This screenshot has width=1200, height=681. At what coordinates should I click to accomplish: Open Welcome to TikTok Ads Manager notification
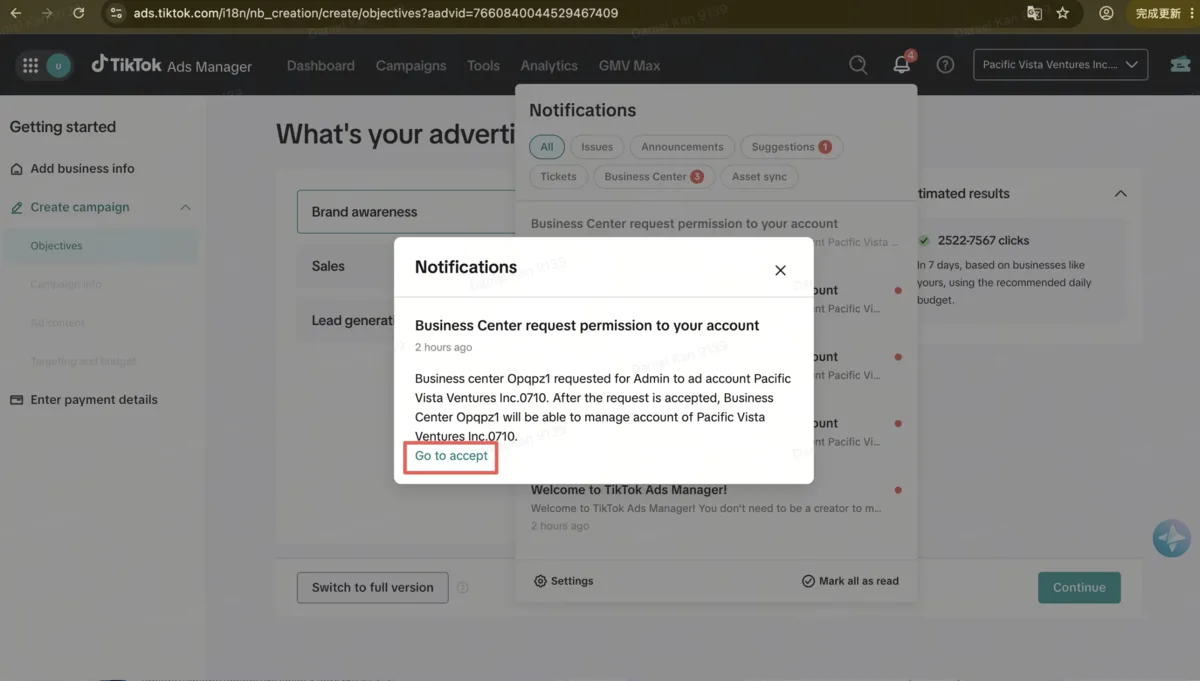tap(716, 507)
